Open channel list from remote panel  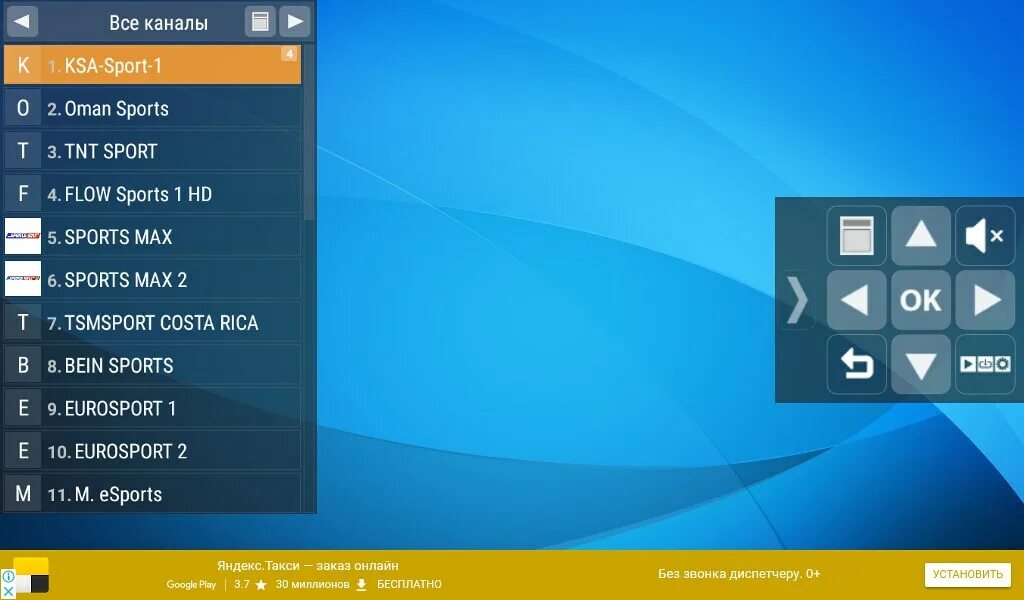tap(856, 236)
